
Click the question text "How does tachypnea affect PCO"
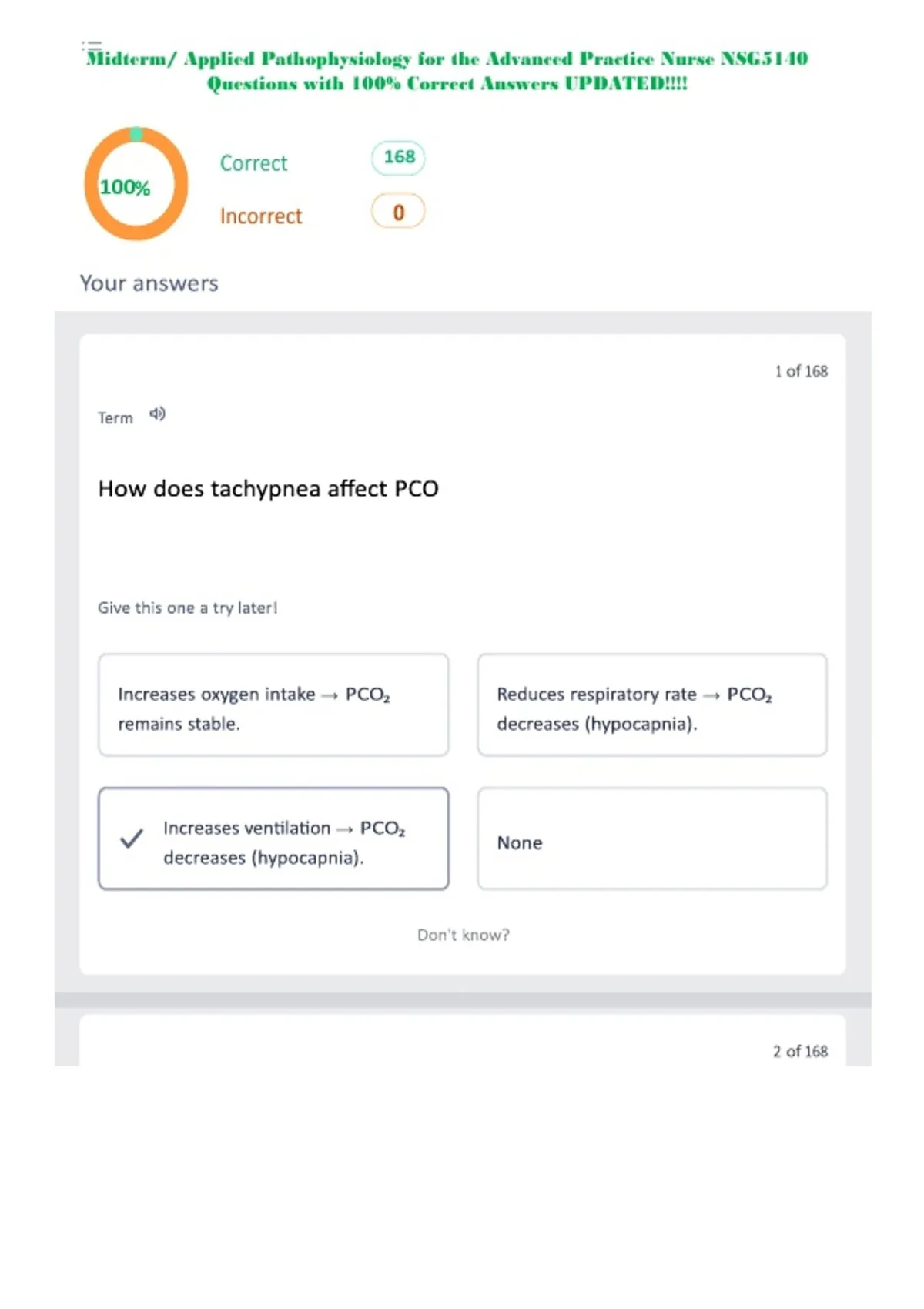point(268,489)
